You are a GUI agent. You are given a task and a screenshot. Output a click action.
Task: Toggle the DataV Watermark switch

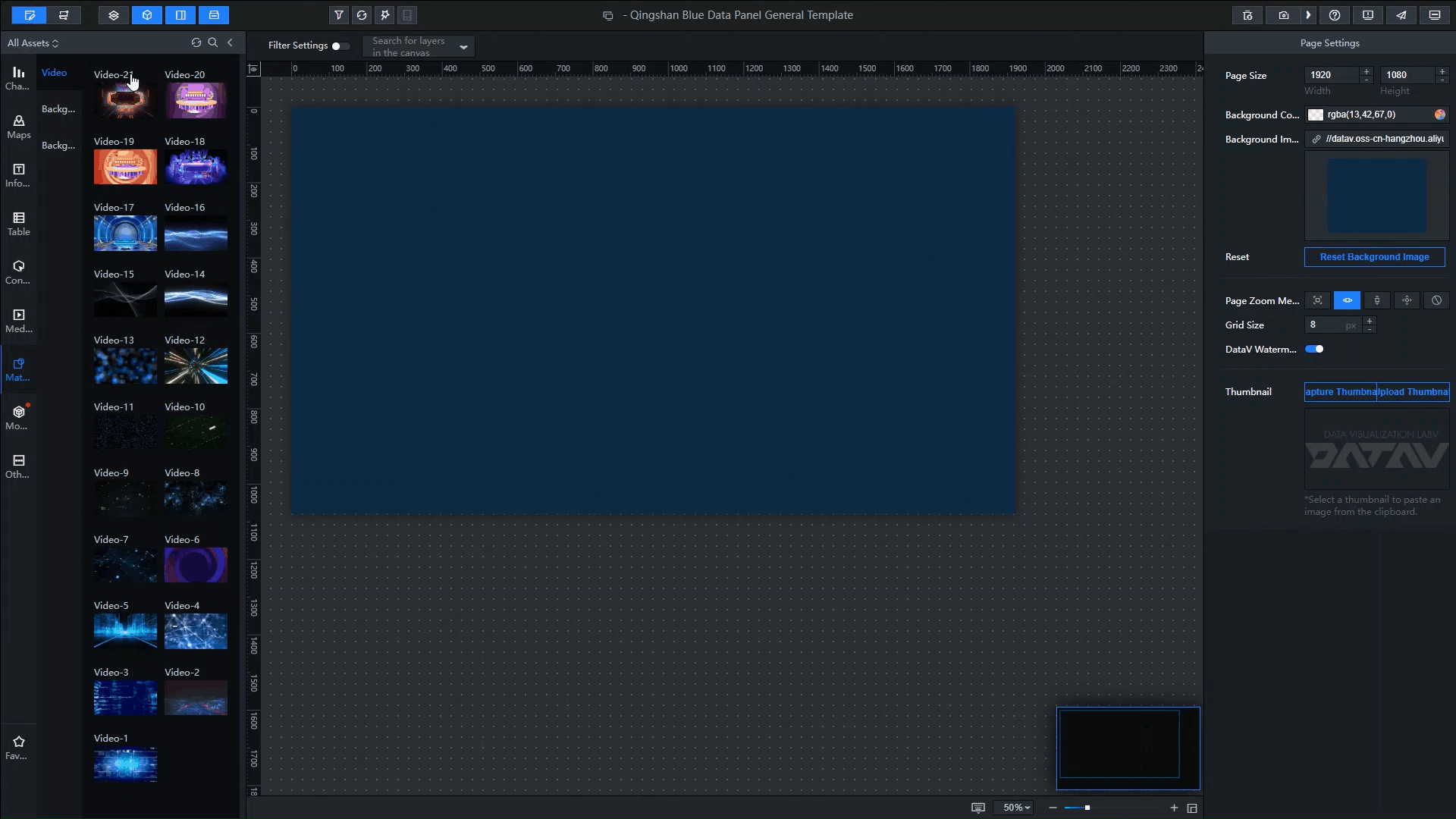point(1314,350)
